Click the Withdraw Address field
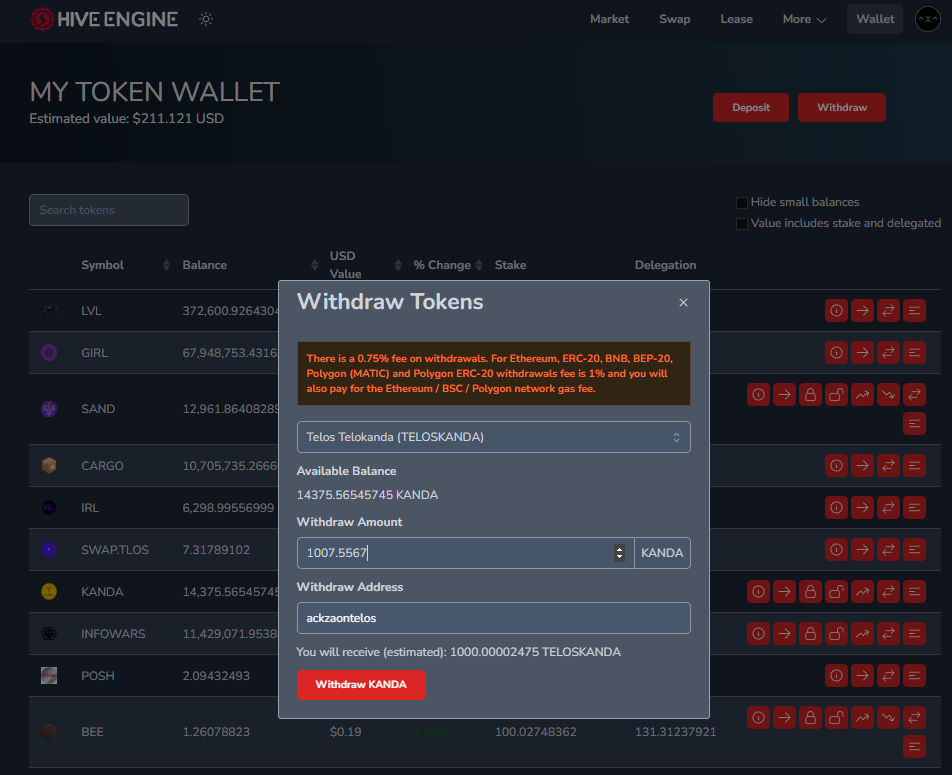The image size is (952, 775). click(x=493, y=618)
